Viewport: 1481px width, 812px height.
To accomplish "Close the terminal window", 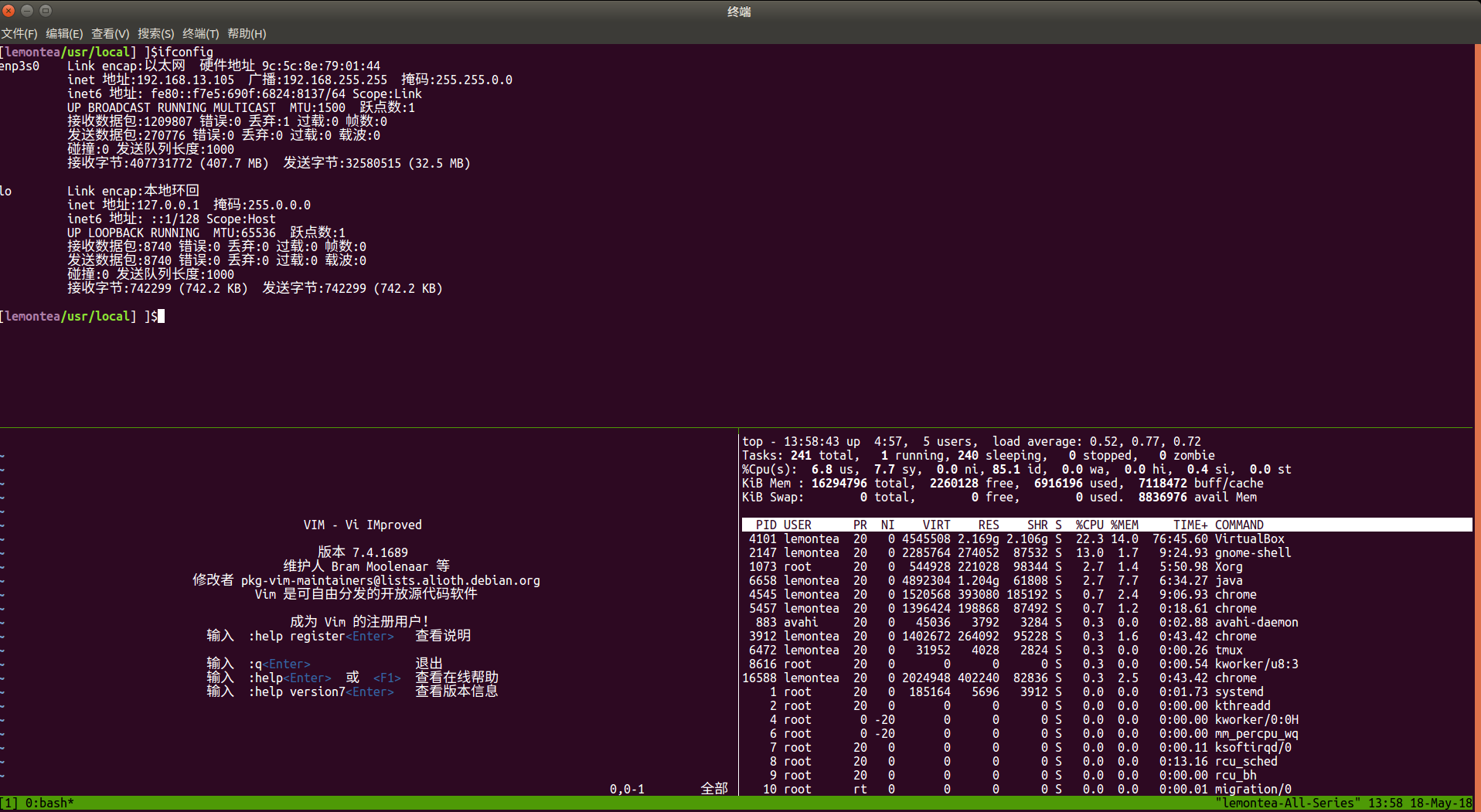I will coord(9,11).
